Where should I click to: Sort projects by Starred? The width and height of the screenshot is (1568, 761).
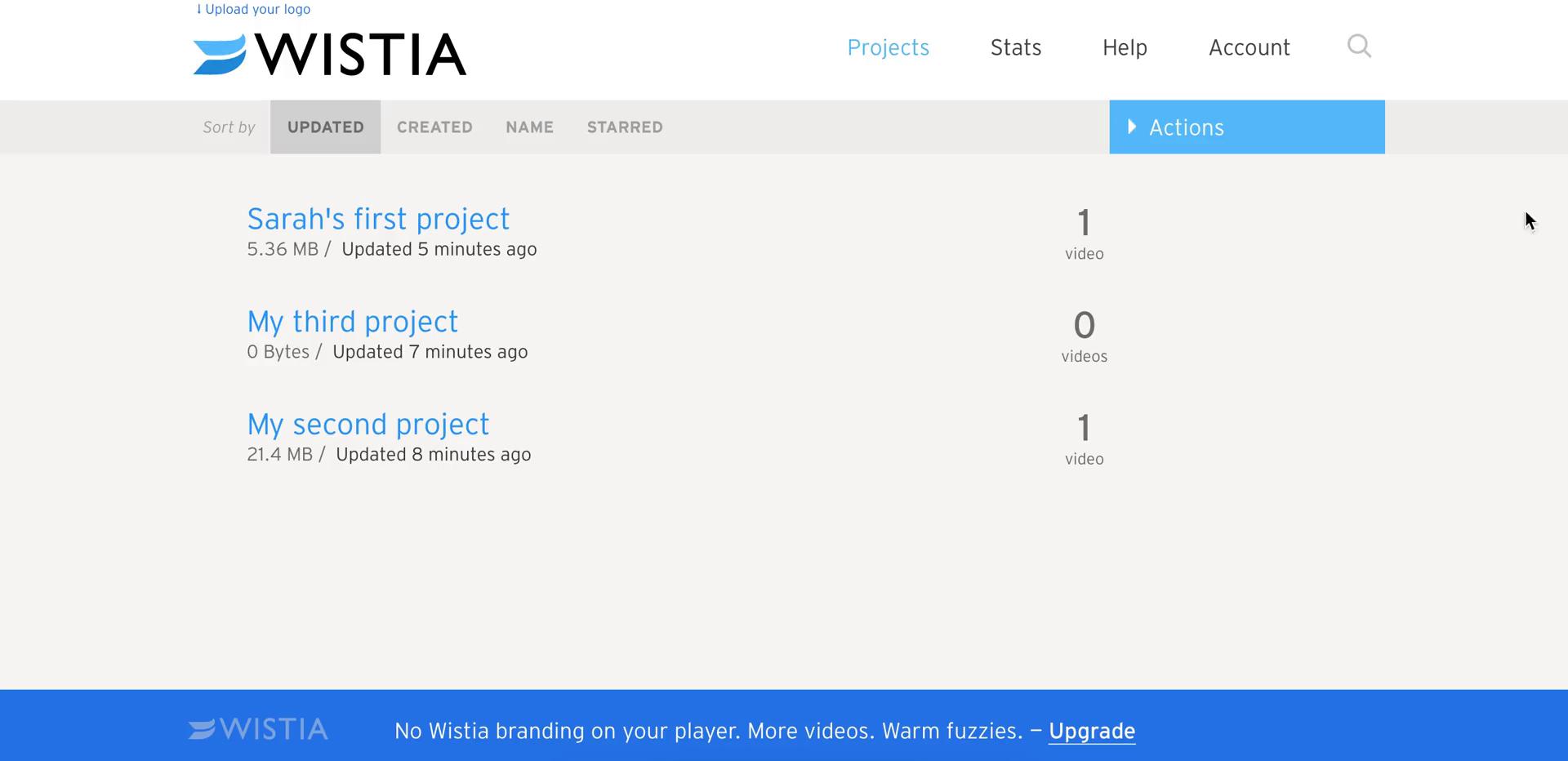click(x=625, y=127)
